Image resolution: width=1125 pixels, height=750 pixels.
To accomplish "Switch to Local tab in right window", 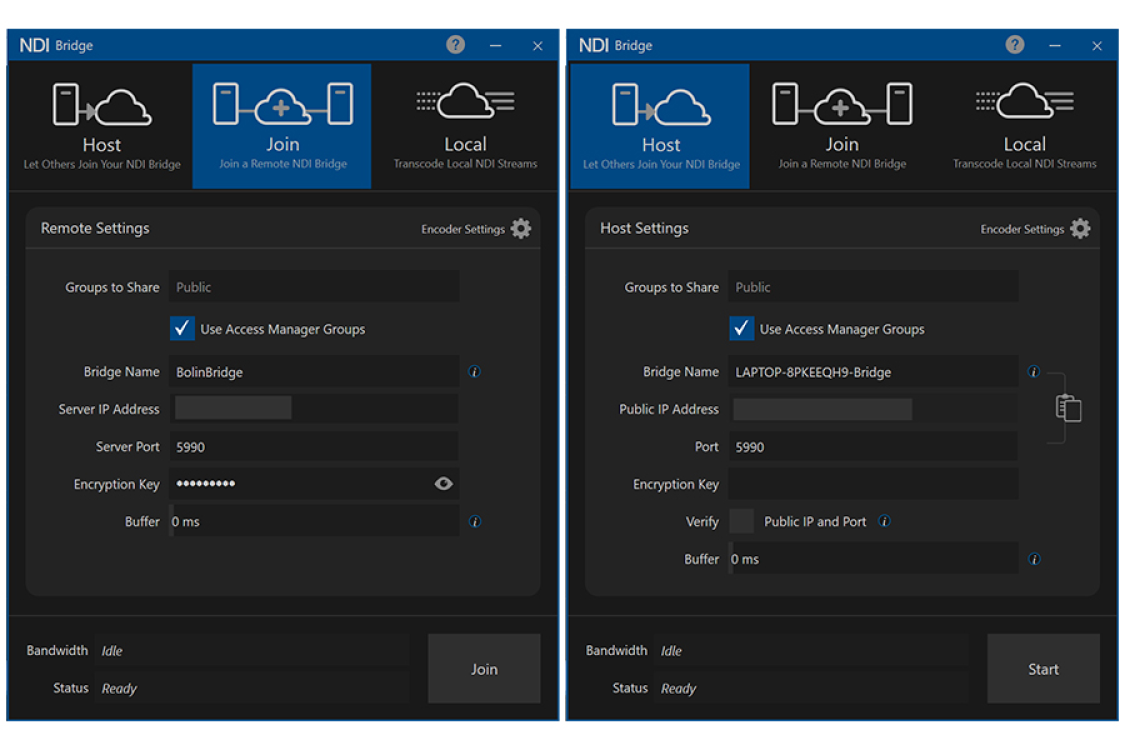I will [x=1024, y=127].
